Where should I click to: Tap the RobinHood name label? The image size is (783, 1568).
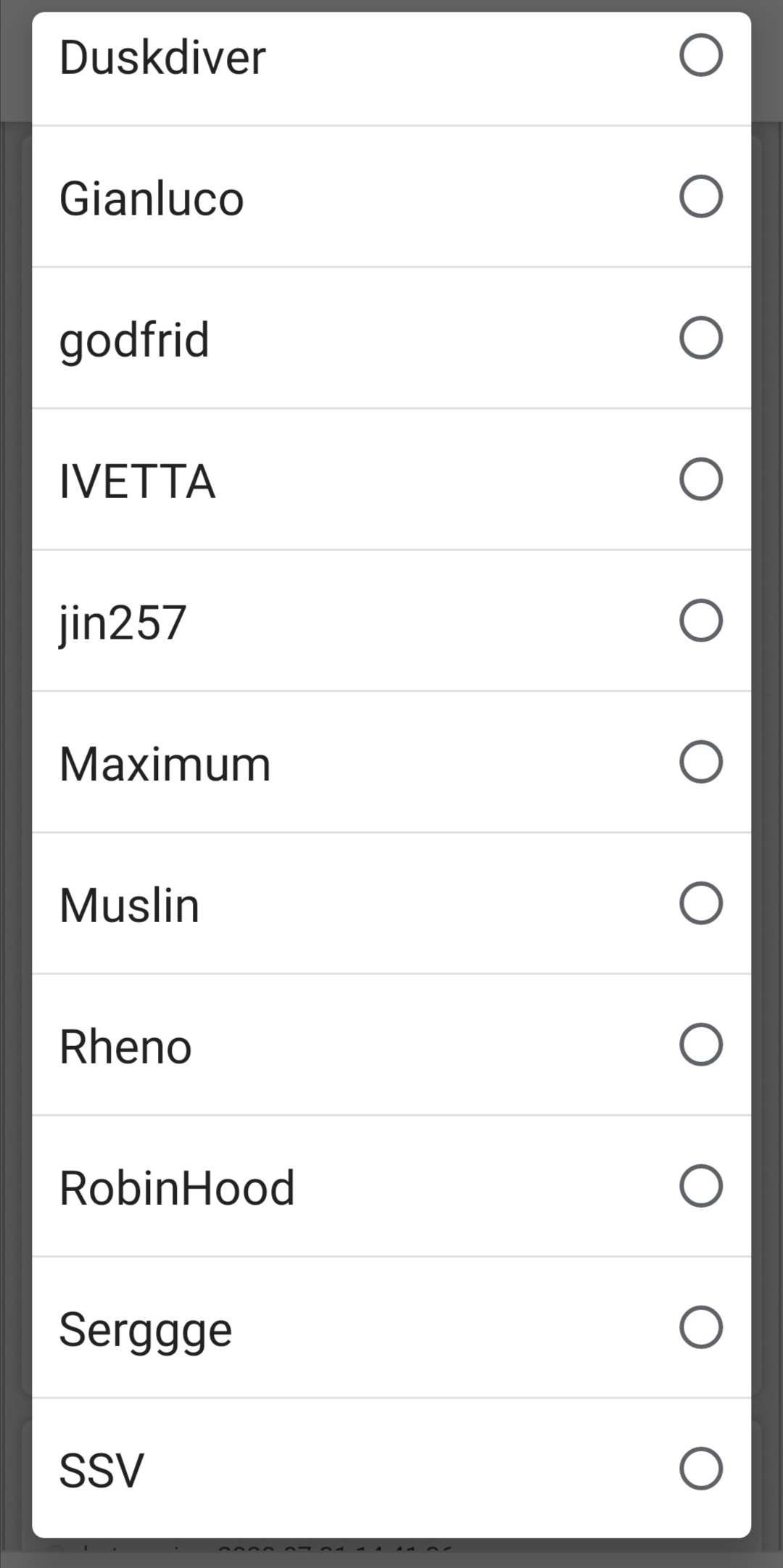click(177, 1188)
